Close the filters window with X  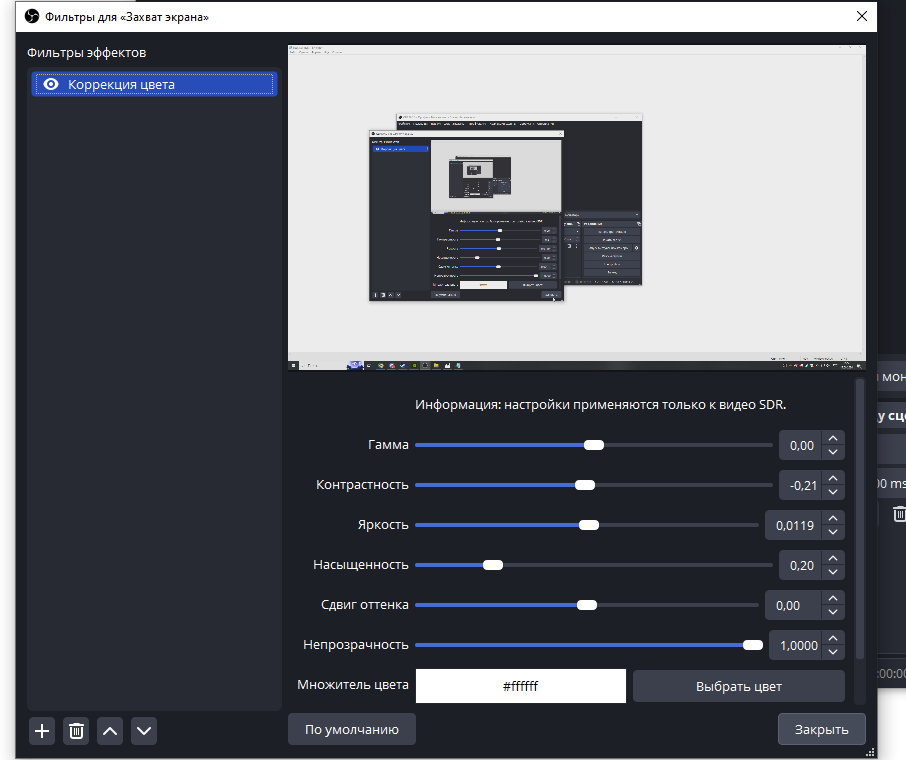pyautogui.click(x=862, y=16)
